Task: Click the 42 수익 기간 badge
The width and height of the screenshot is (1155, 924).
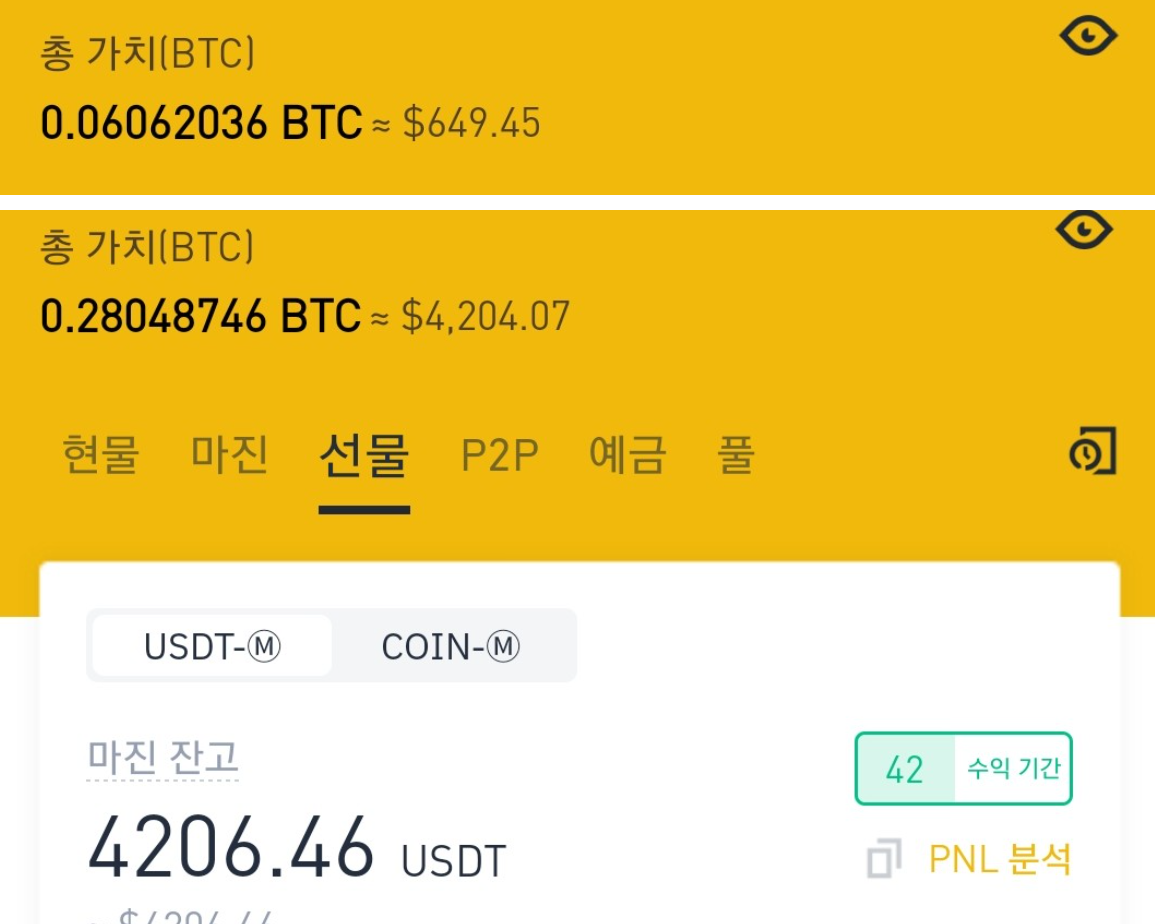Action: coord(963,768)
